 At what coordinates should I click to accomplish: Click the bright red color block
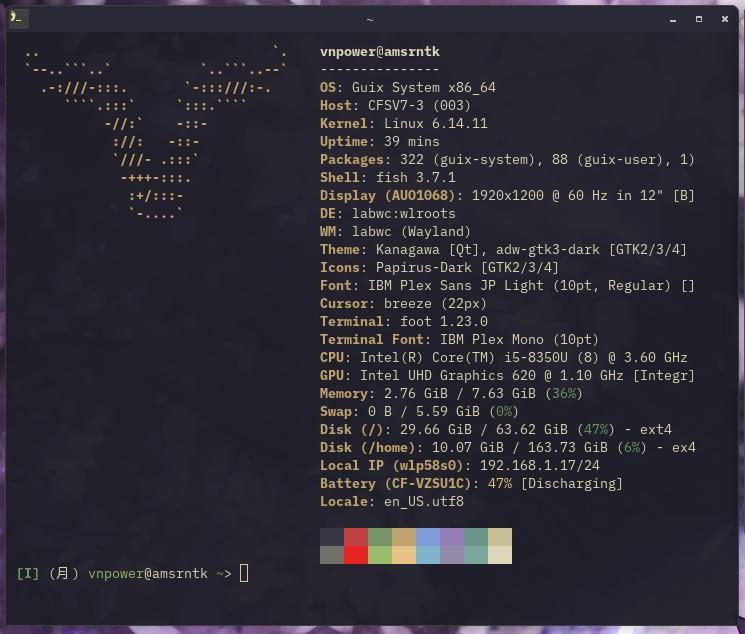pyautogui.click(x=356, y=555)
